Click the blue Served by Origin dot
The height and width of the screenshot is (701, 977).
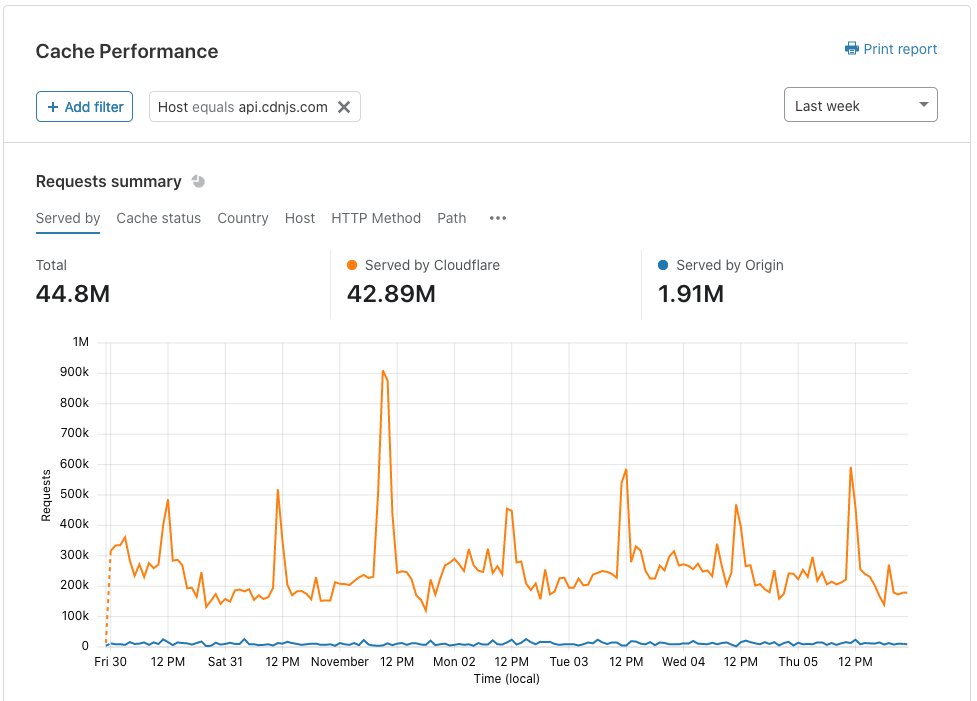[x=663, y=265]
